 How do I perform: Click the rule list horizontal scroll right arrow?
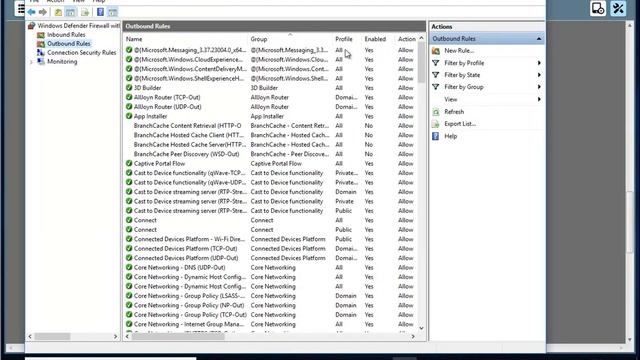(413, 337)
